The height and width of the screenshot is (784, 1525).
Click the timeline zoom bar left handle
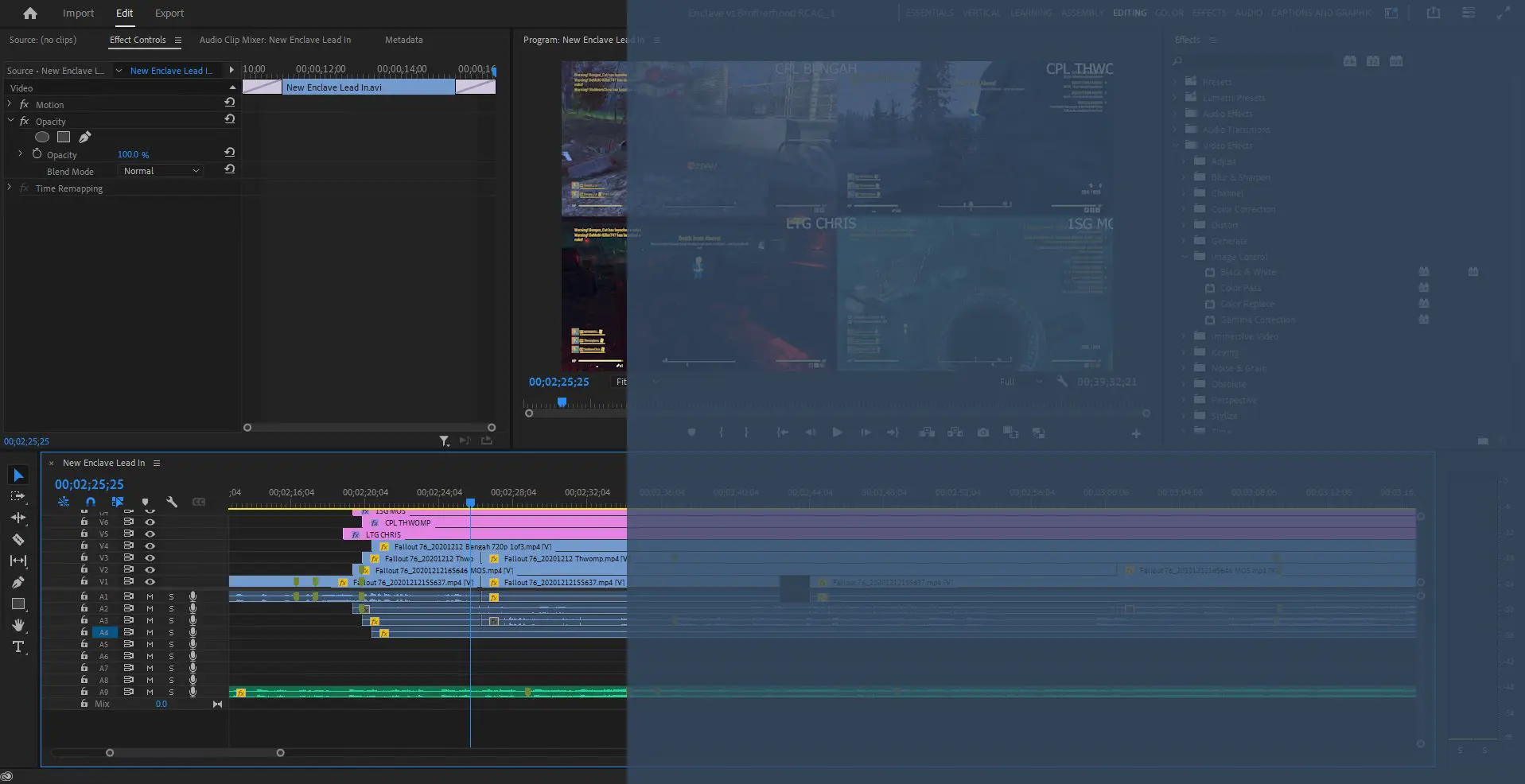pyautogui.click(x=110, y=753)
